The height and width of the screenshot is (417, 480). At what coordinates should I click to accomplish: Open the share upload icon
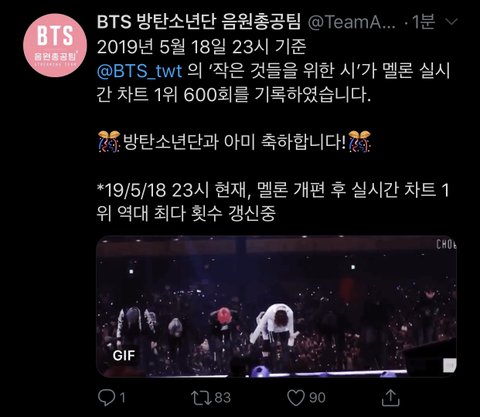point(390,397)
